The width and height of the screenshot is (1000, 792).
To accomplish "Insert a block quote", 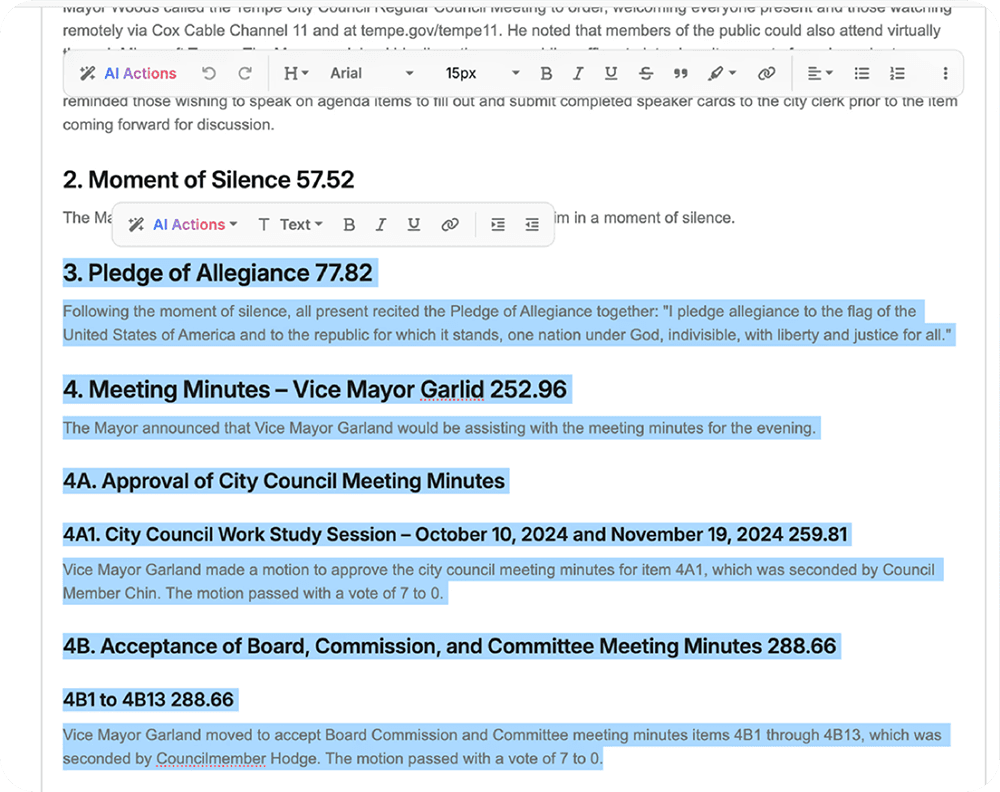I will (x=680, y=73).
